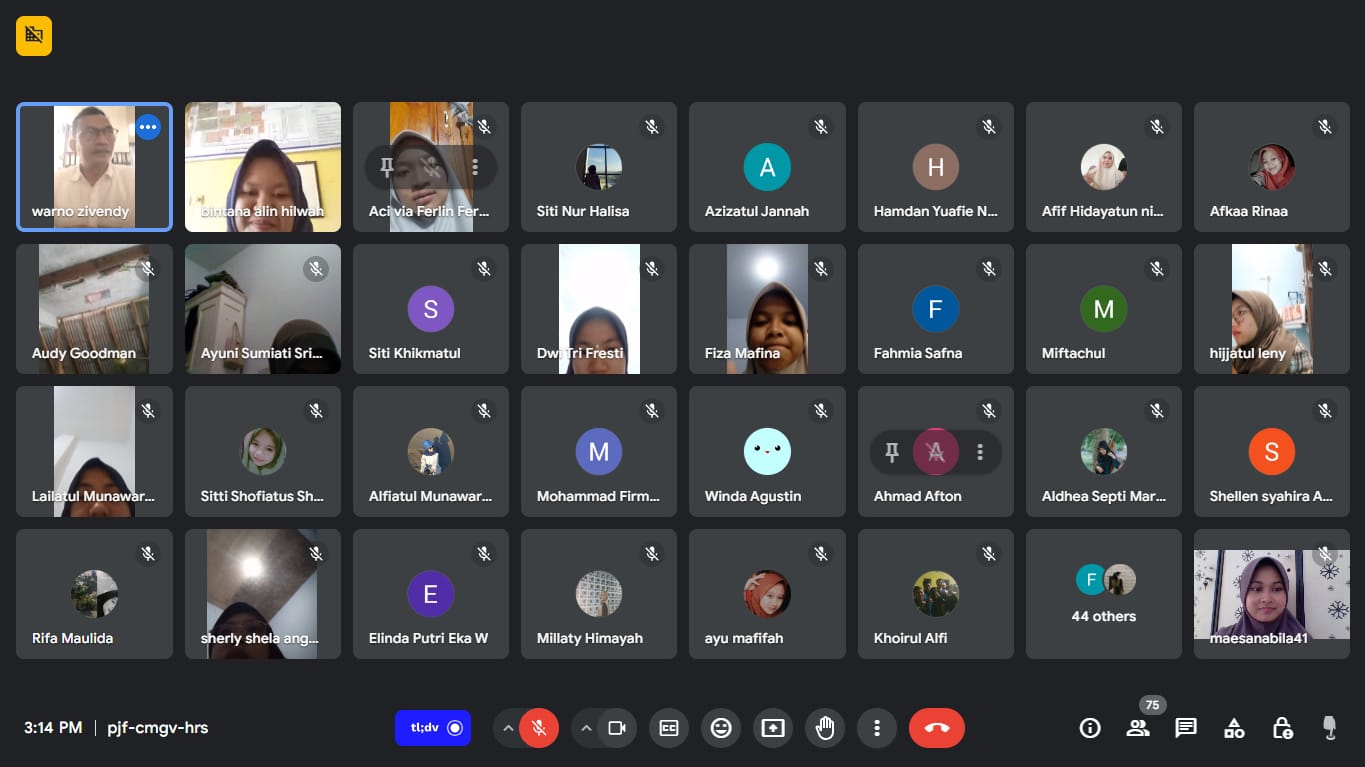Open host controls lock icon
This screenshot has width=1365, height=767.
(1282, 728)
